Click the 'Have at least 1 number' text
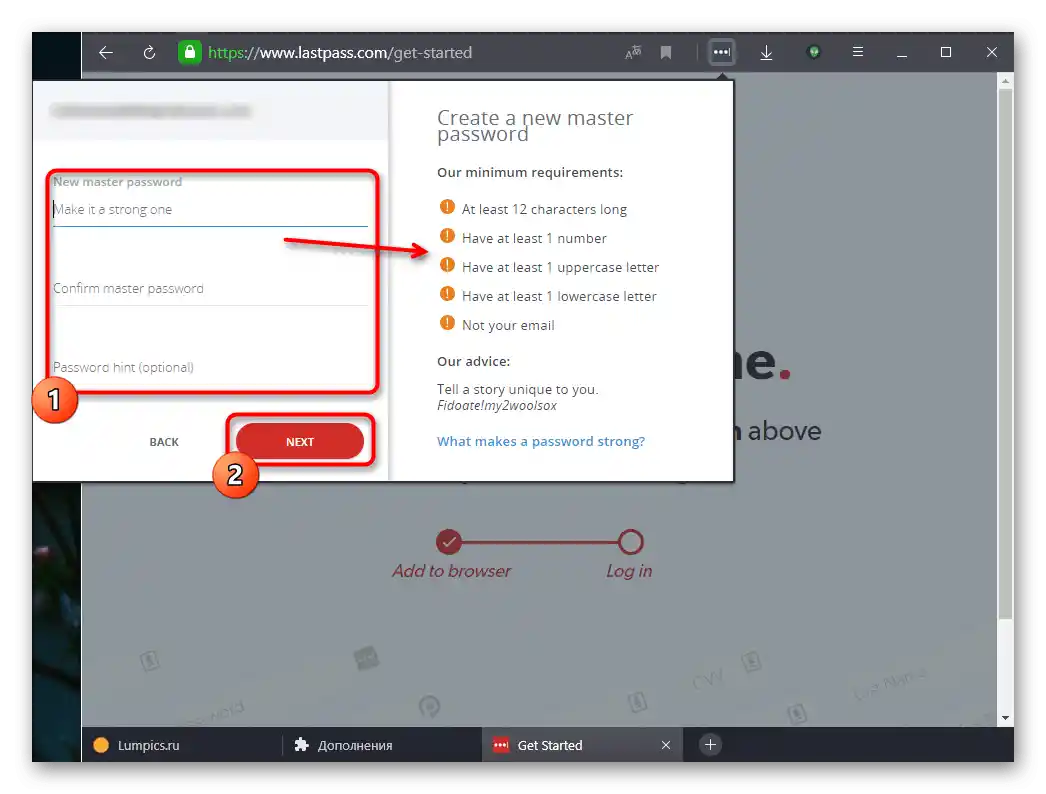Viewport: 1046px width, 794px height. pos(534,238)
